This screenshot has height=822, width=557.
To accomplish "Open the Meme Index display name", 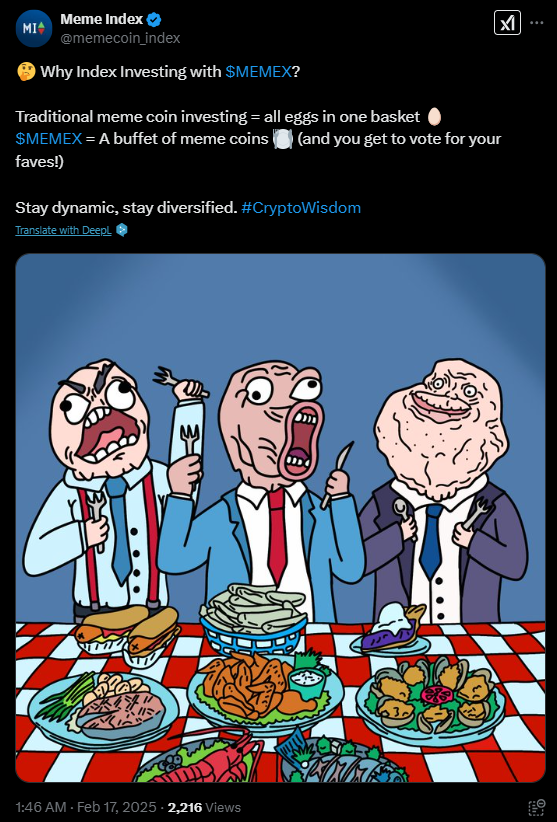I will click(102, 19).
